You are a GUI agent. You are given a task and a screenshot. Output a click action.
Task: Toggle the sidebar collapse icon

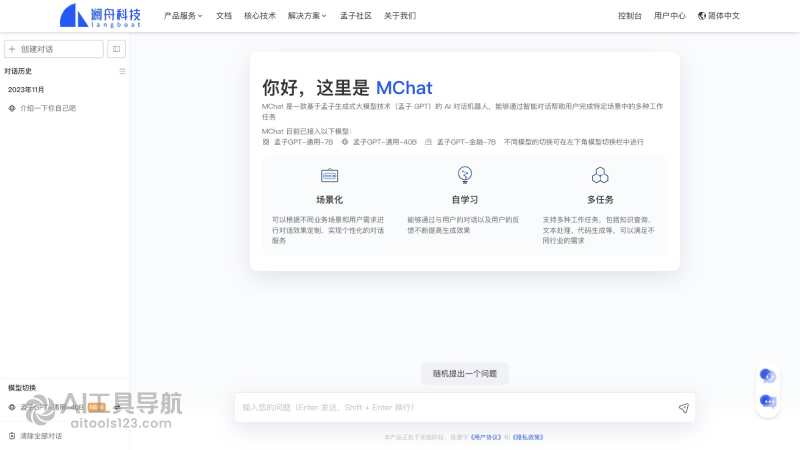[116, 49]
